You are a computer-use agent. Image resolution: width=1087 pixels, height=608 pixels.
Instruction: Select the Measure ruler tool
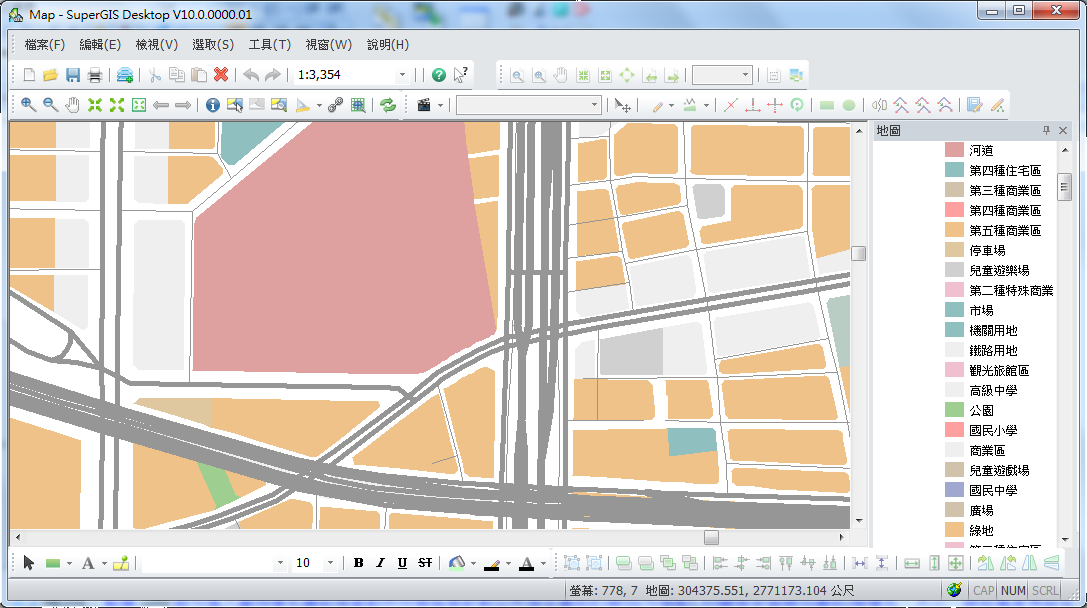tap(303, 105)
